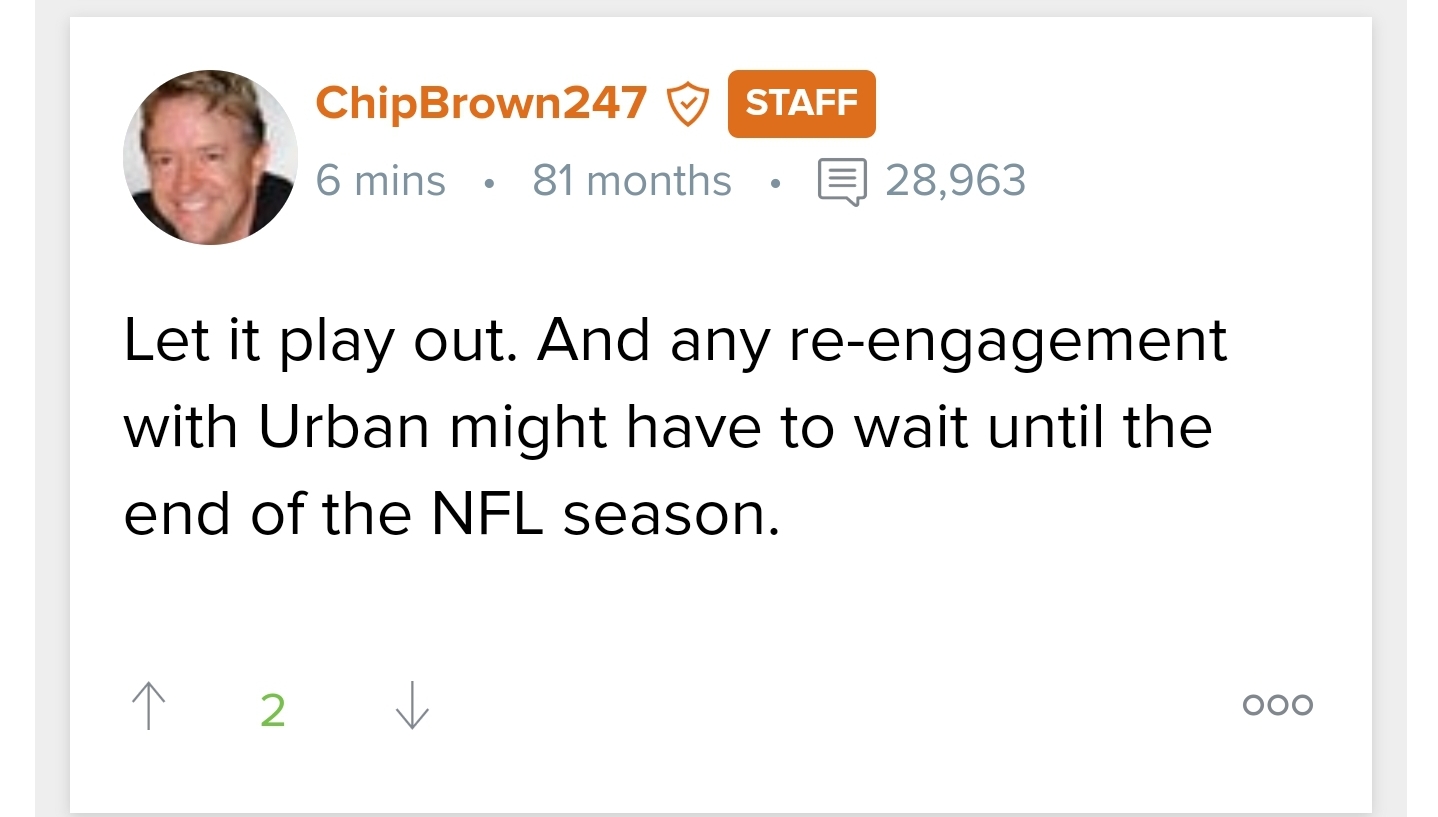The width and height of the screenshot is (1438, 817).
Task: Click the dot separator after "6 mins"
Action: click(488, 184)
